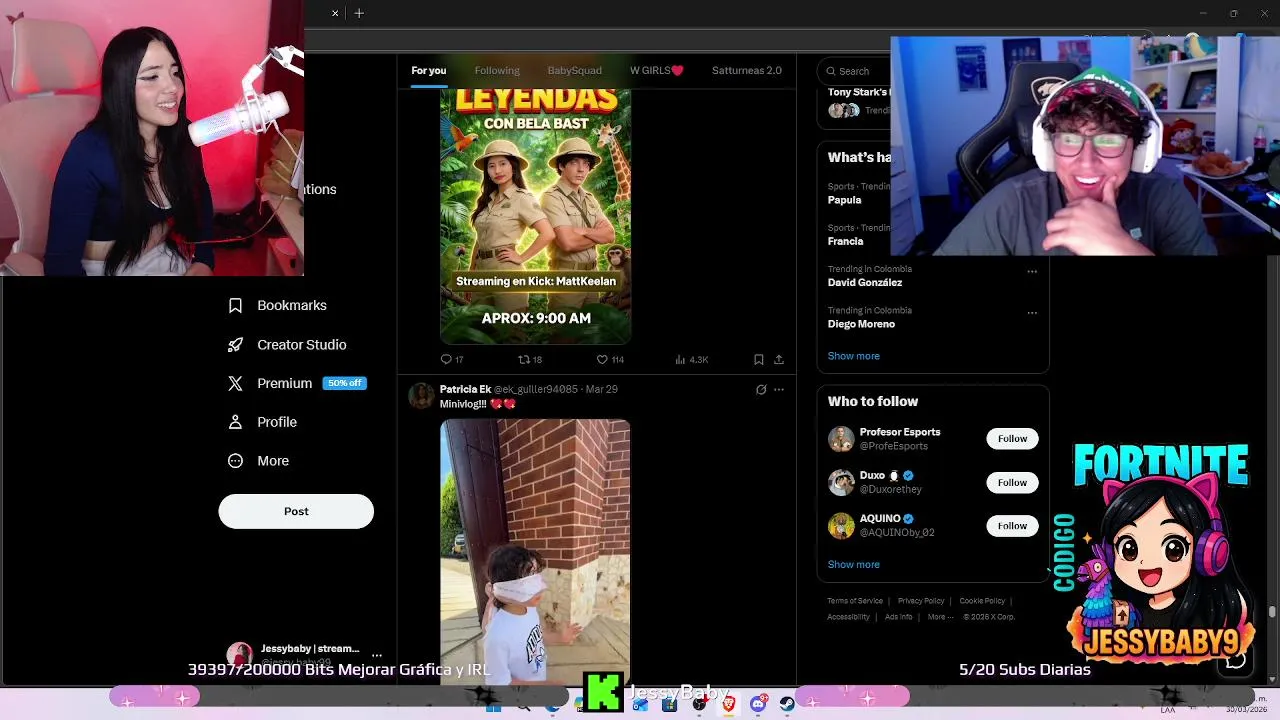Open the Satturneas 2.0 tab

[746, 70]
